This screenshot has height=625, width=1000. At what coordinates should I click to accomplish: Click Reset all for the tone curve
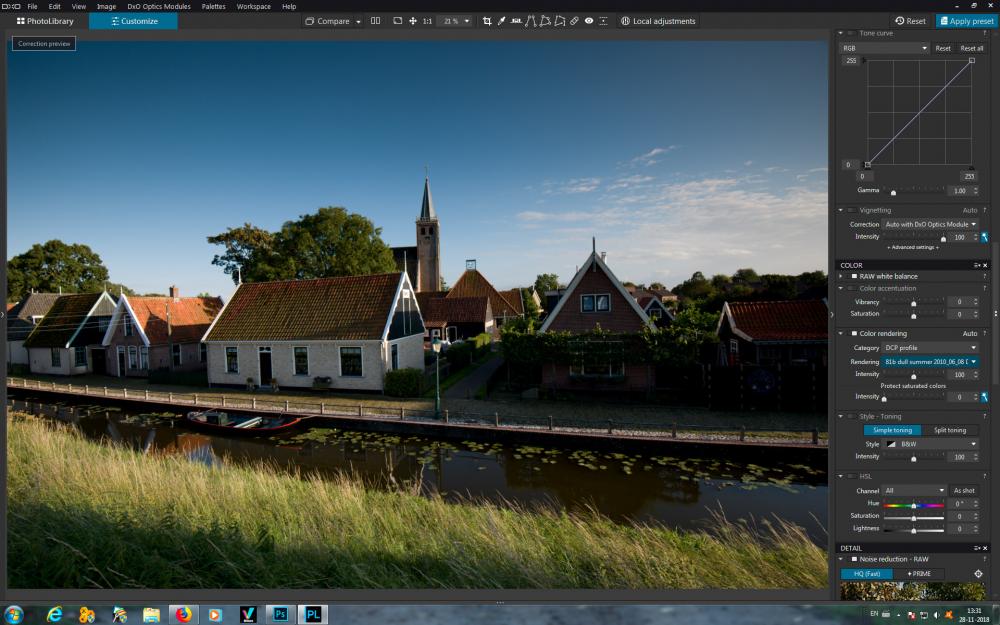coord(972,48)
